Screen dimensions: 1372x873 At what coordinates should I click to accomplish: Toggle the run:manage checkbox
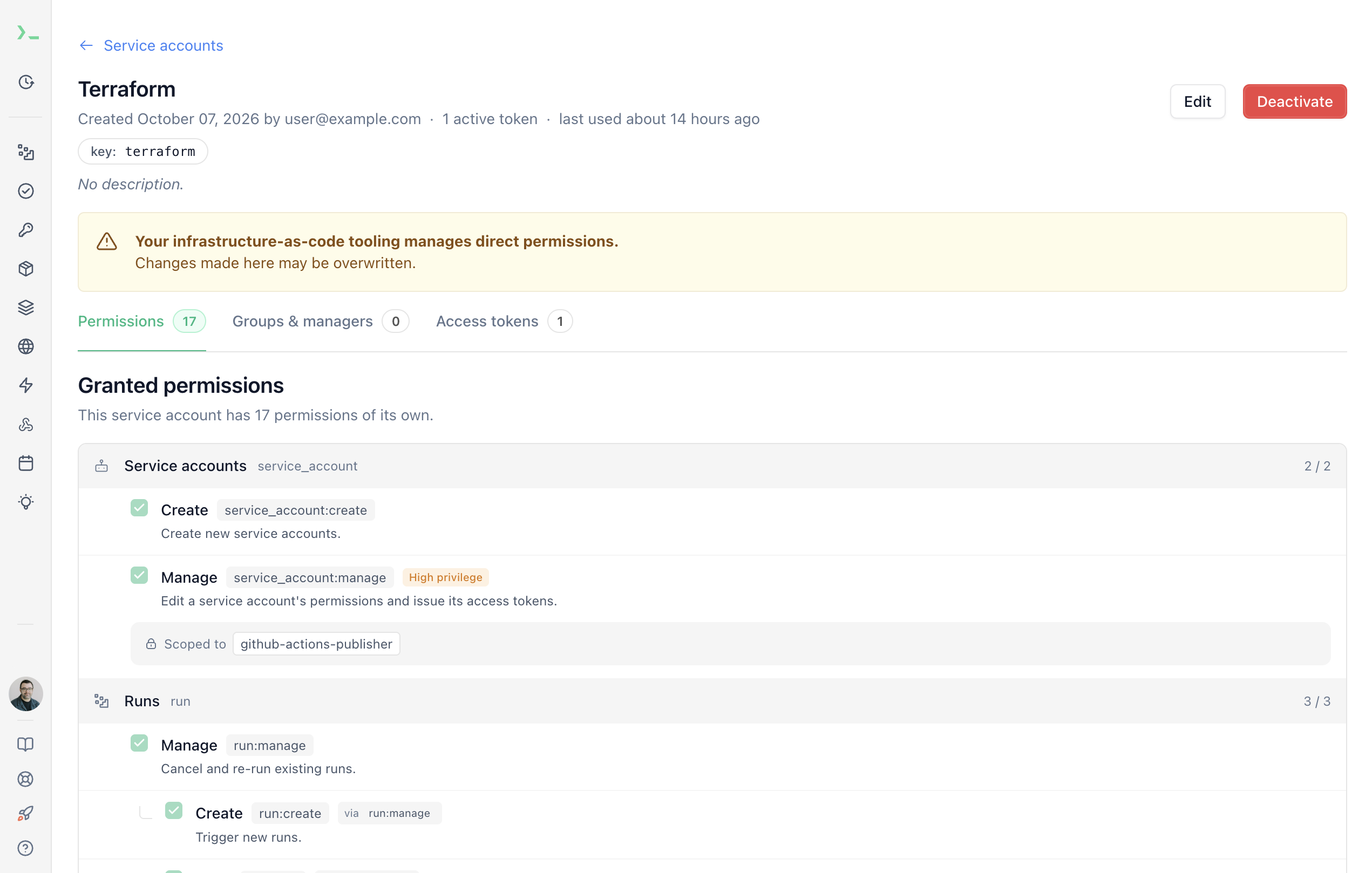pyautogui.click(x=139, y=743)
